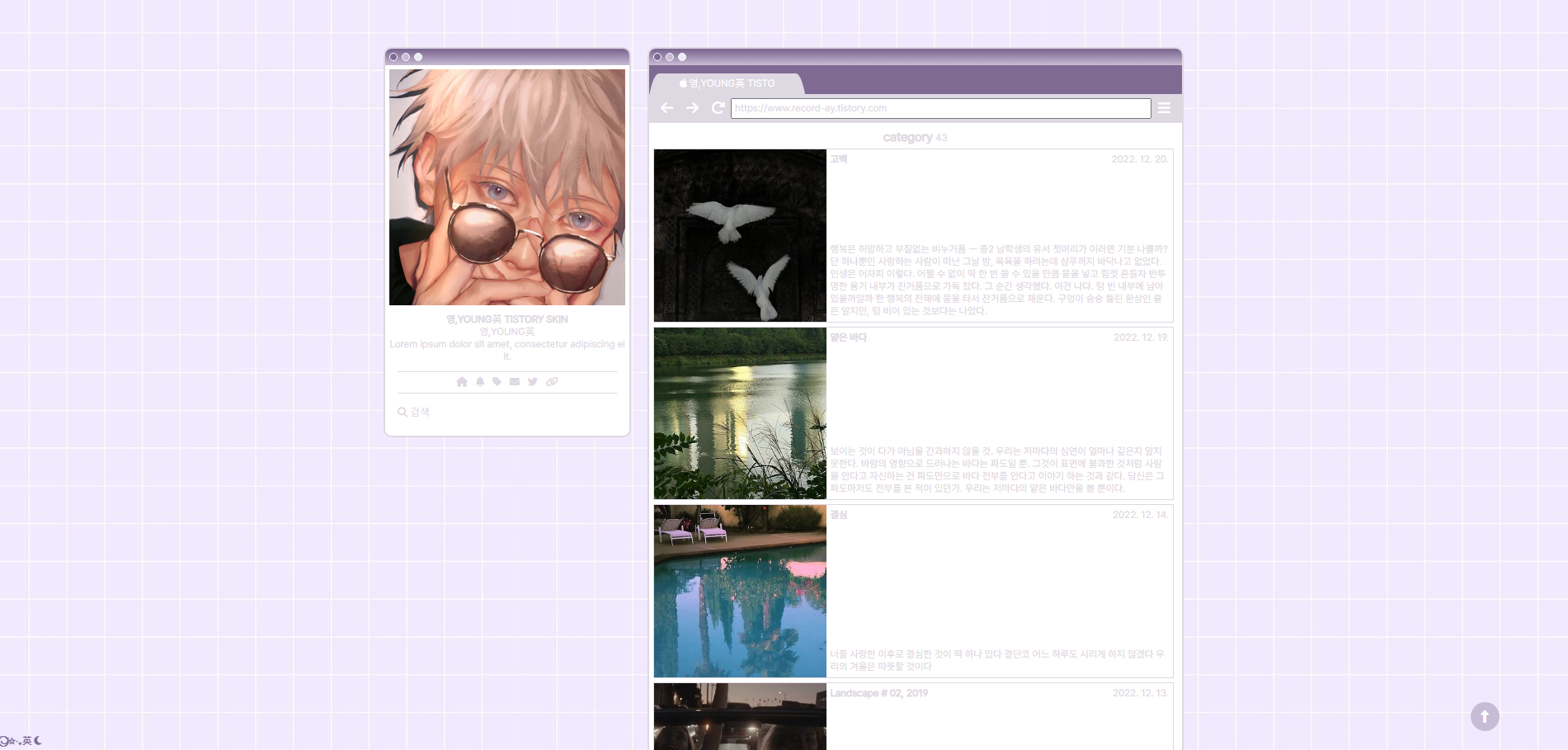Click the profile illustration image

[507, 187]
